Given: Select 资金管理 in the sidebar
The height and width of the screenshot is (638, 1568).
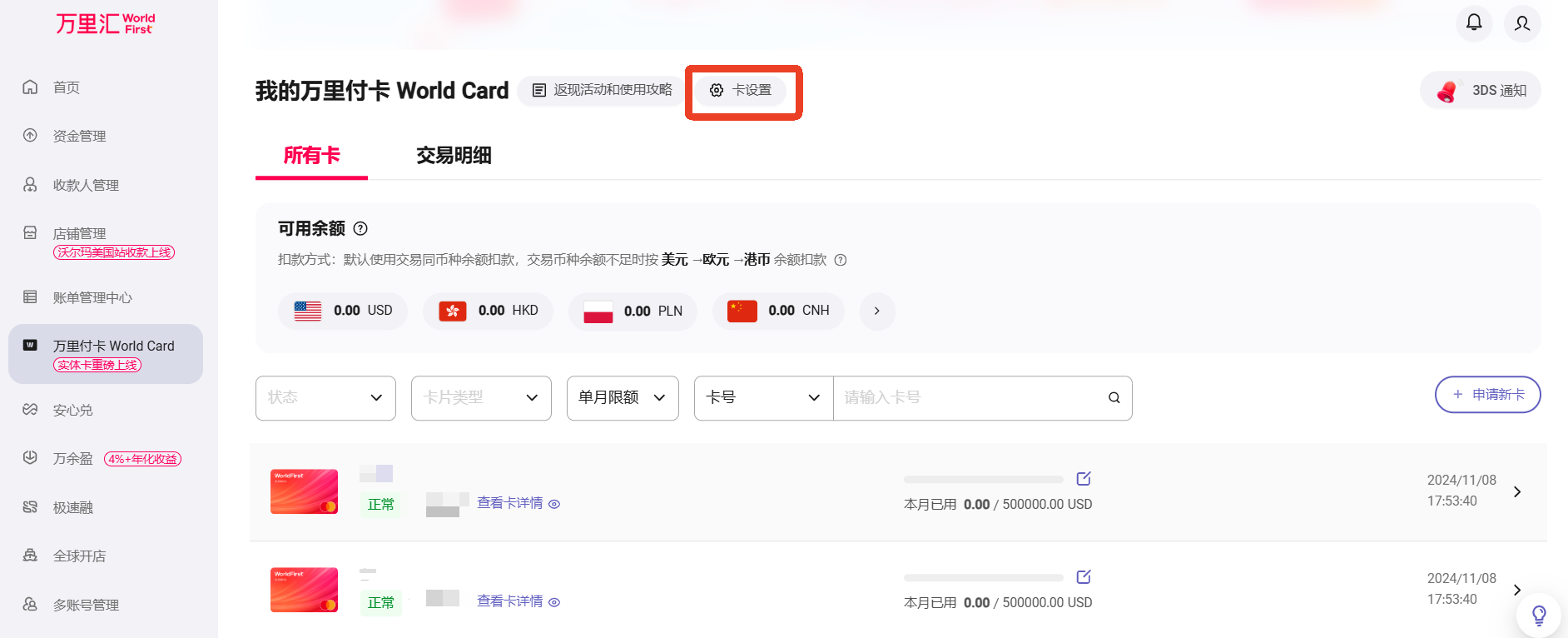Looking at the screenshot, I should (x=79, y=136).
